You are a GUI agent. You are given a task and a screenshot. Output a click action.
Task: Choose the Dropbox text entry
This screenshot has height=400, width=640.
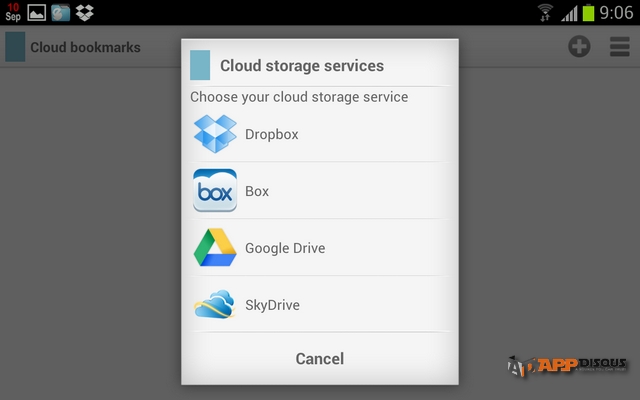272,134
